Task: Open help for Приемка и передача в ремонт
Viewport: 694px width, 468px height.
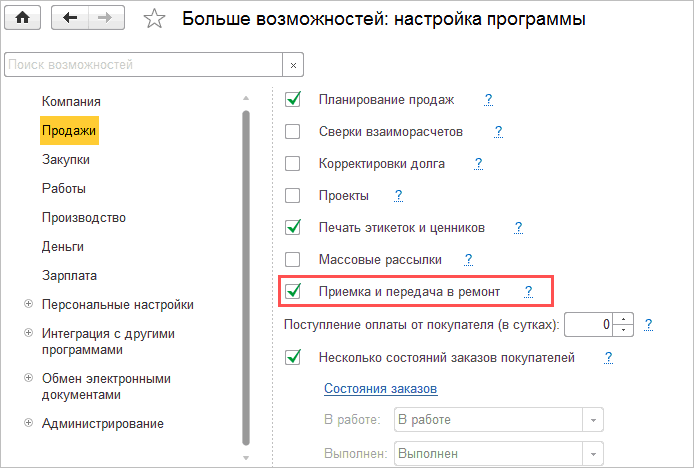Action: click(x=528, y=291)
